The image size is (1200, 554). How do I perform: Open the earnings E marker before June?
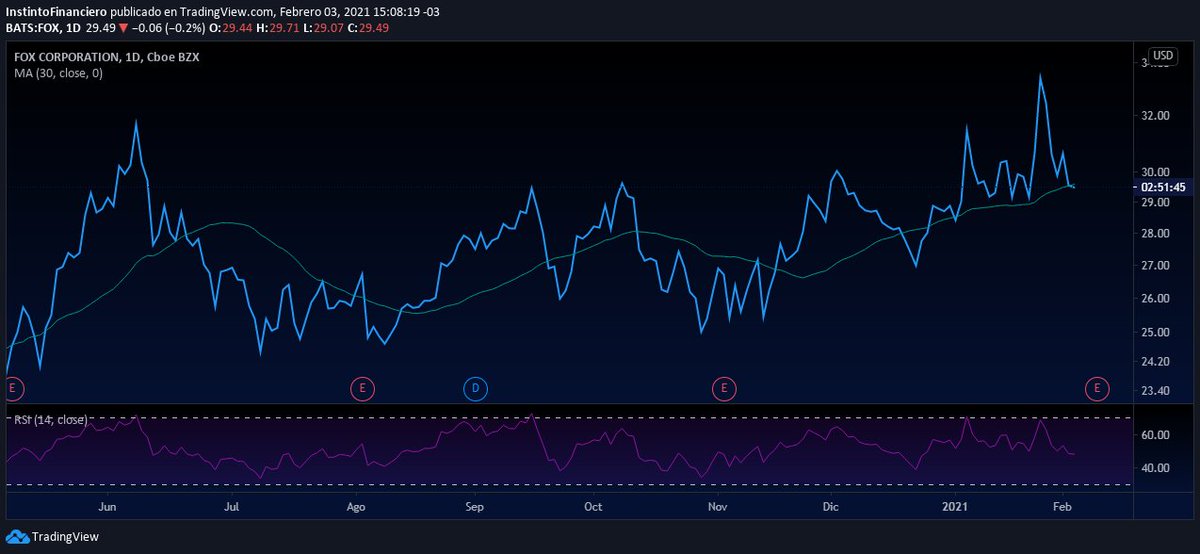pos(13,387)
